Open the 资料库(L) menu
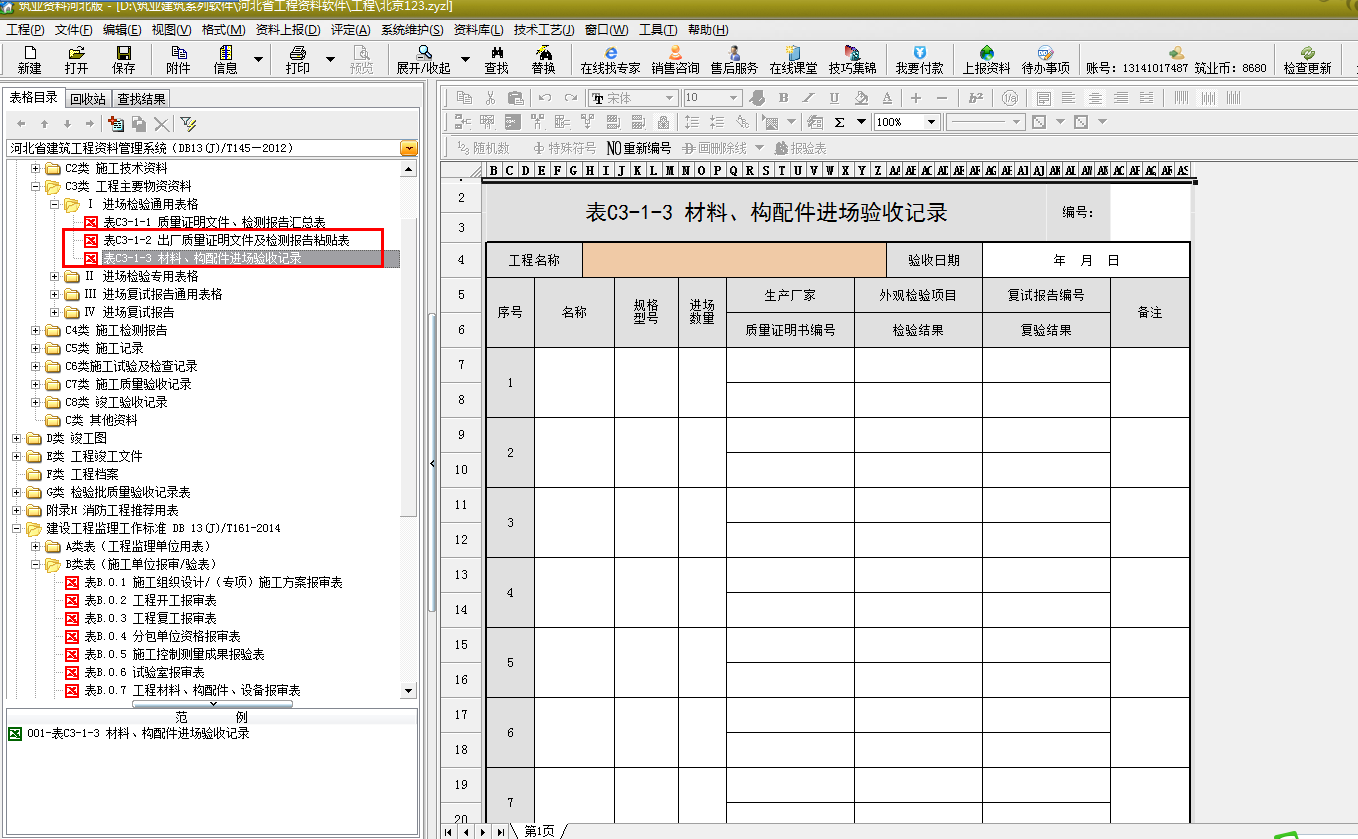Image resolution: width=1358 pixels, height=839 pixels. click(478, 30)
